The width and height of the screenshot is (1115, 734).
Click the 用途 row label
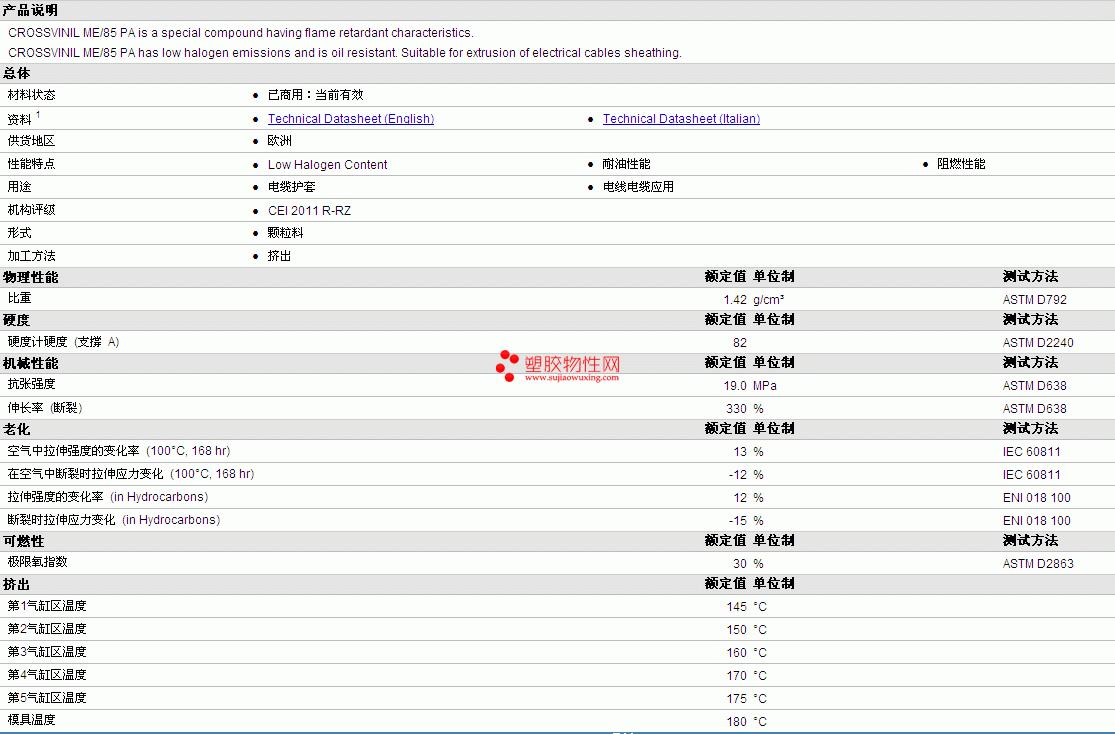[20, 186]
